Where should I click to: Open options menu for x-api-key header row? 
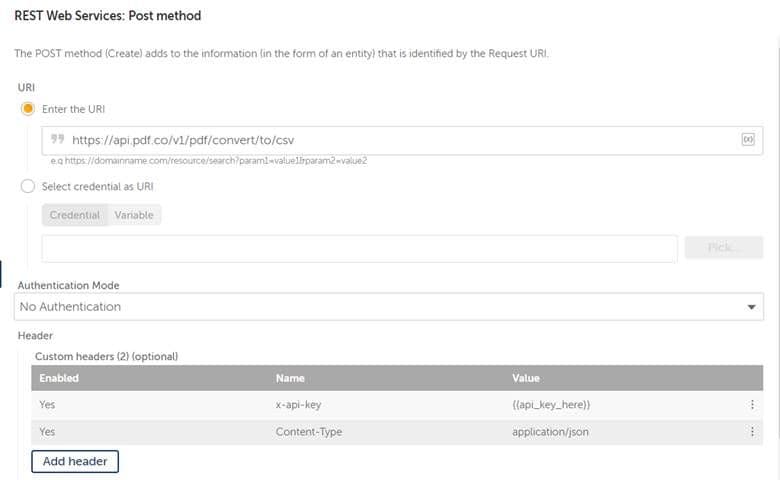[x=752, y=405]
